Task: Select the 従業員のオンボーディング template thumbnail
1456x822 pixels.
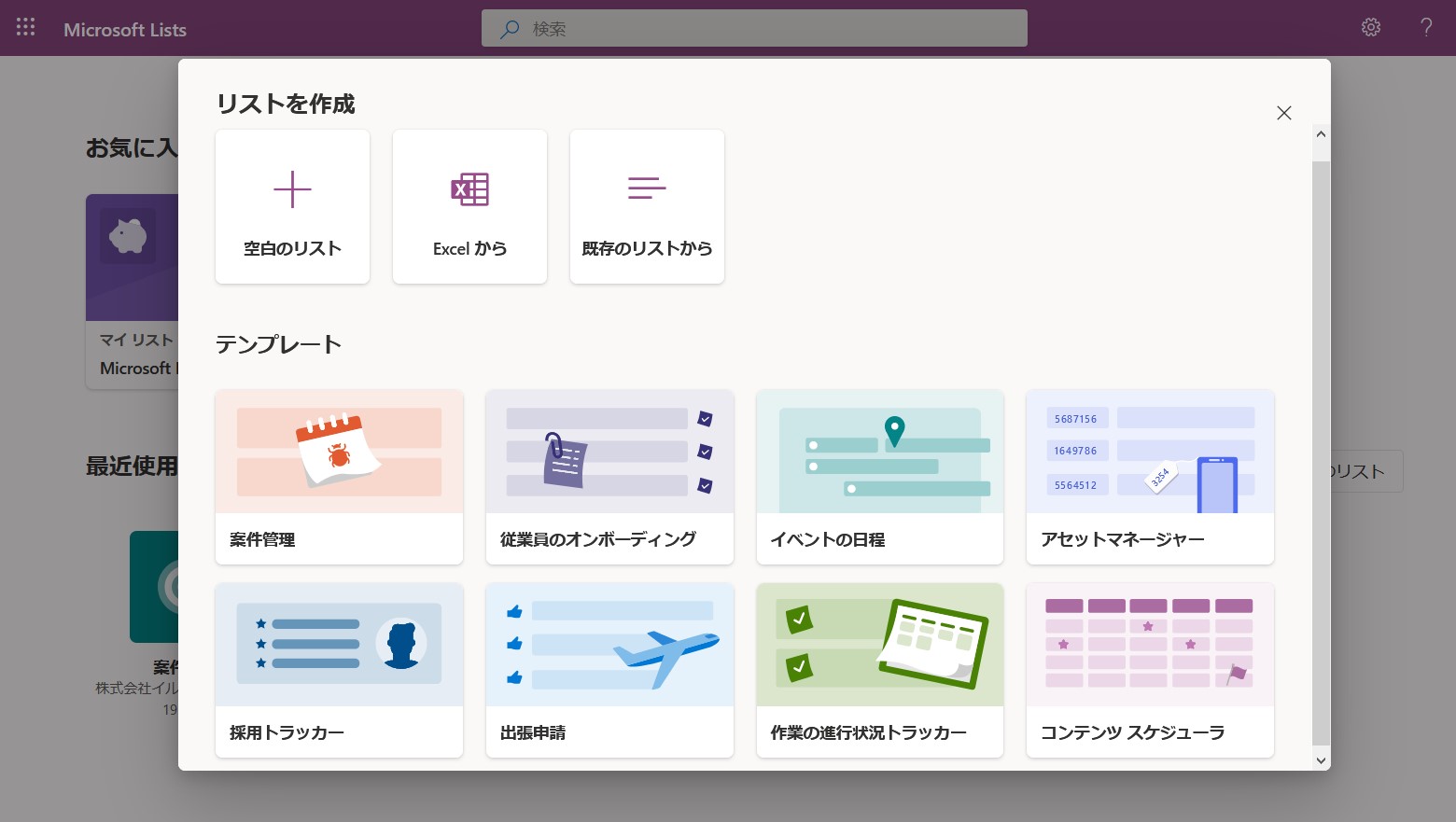Action: pyautogui.click(x=609, y=452)
